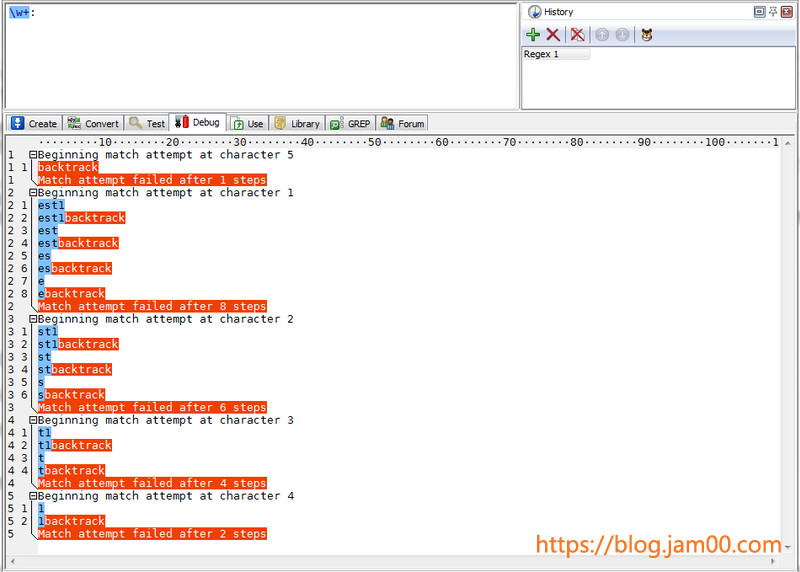Move regex up in History
Screen dimensions: 800x572
(602, 35)
